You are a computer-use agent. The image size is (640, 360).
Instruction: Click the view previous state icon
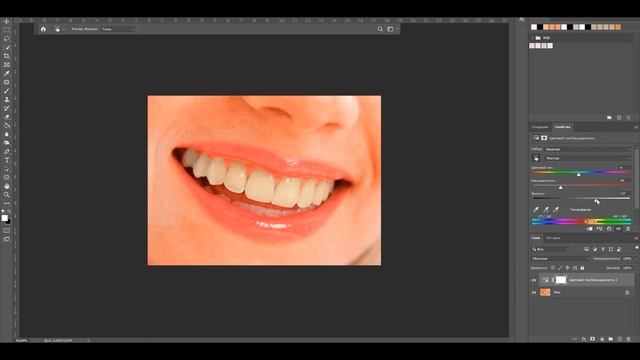(x=599, y=229)
